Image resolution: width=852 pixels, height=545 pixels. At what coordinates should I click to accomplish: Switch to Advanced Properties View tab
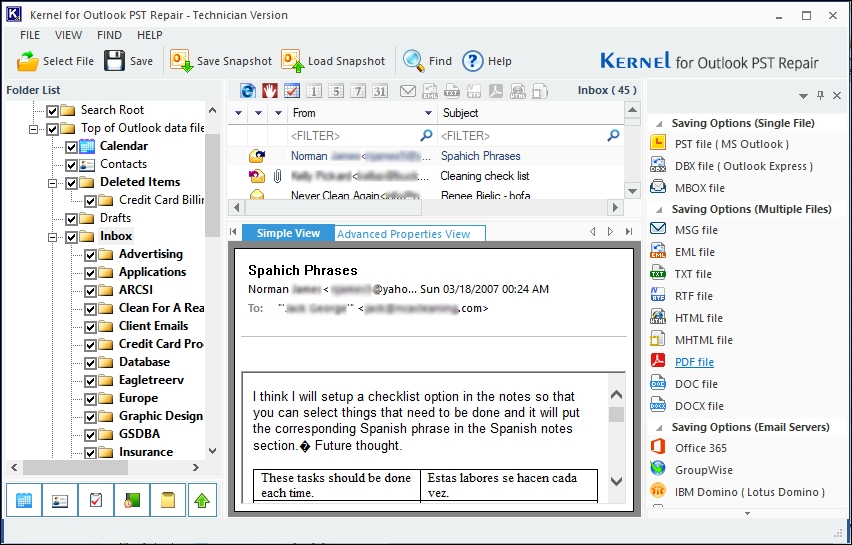coord(410,234)
